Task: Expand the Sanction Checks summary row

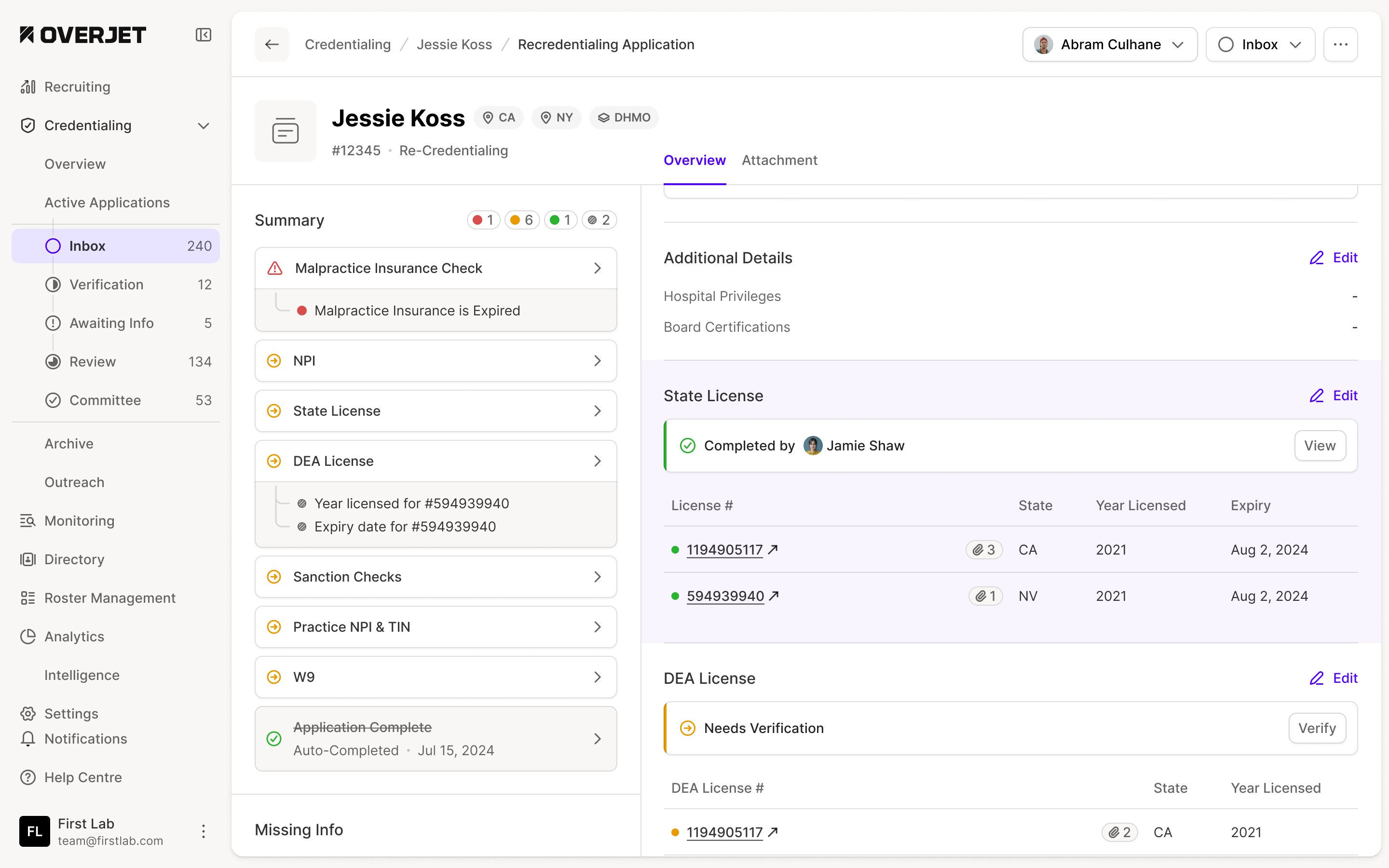Action: coord(435,576)
